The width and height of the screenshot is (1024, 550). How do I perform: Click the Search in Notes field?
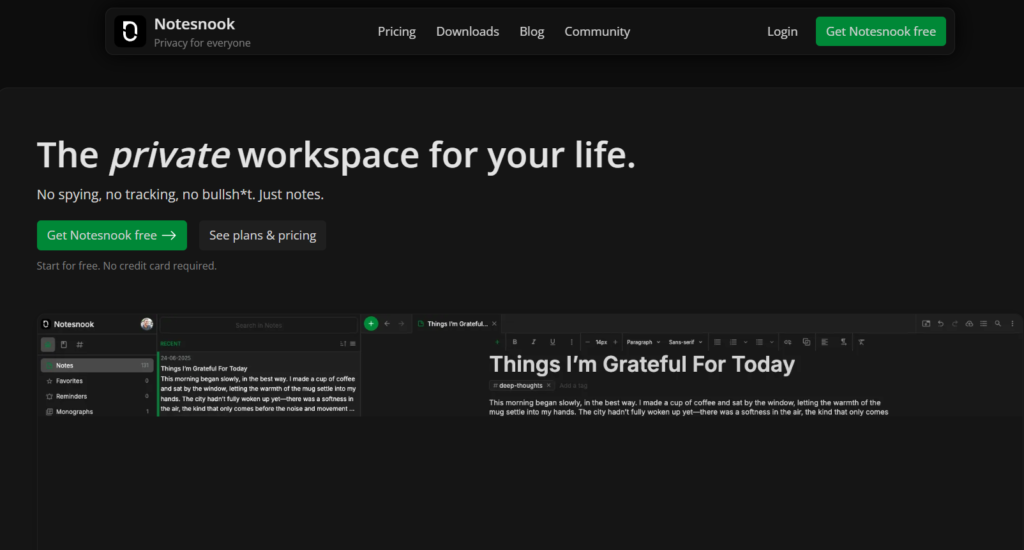tap(258, 325)
